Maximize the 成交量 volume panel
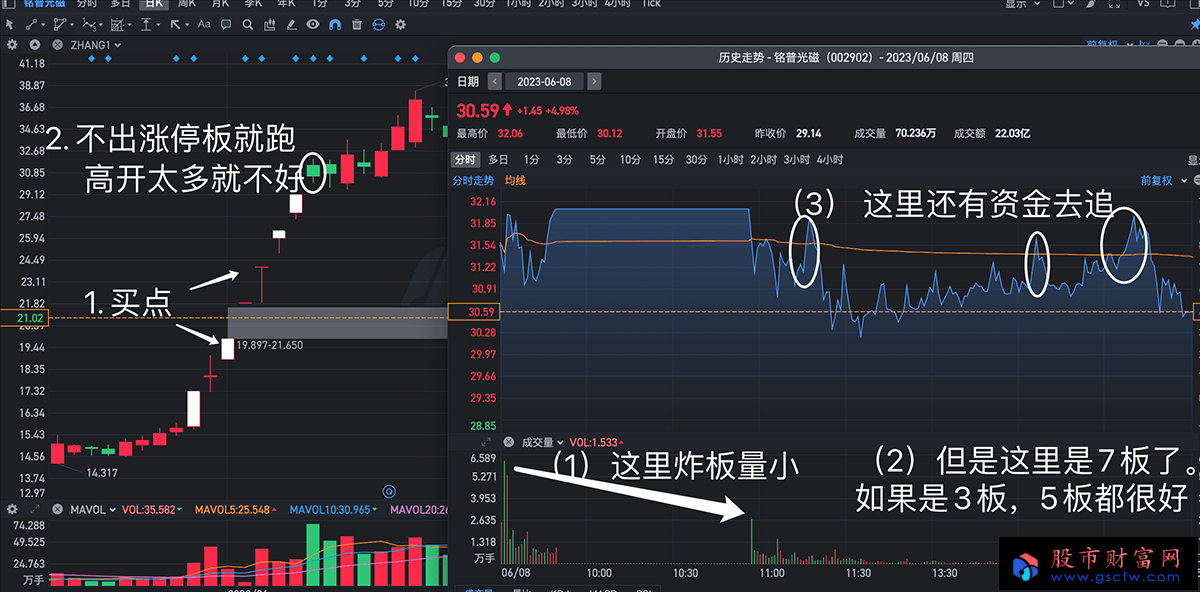Viewport: 1200px width, 592px height. coord(486,442)
